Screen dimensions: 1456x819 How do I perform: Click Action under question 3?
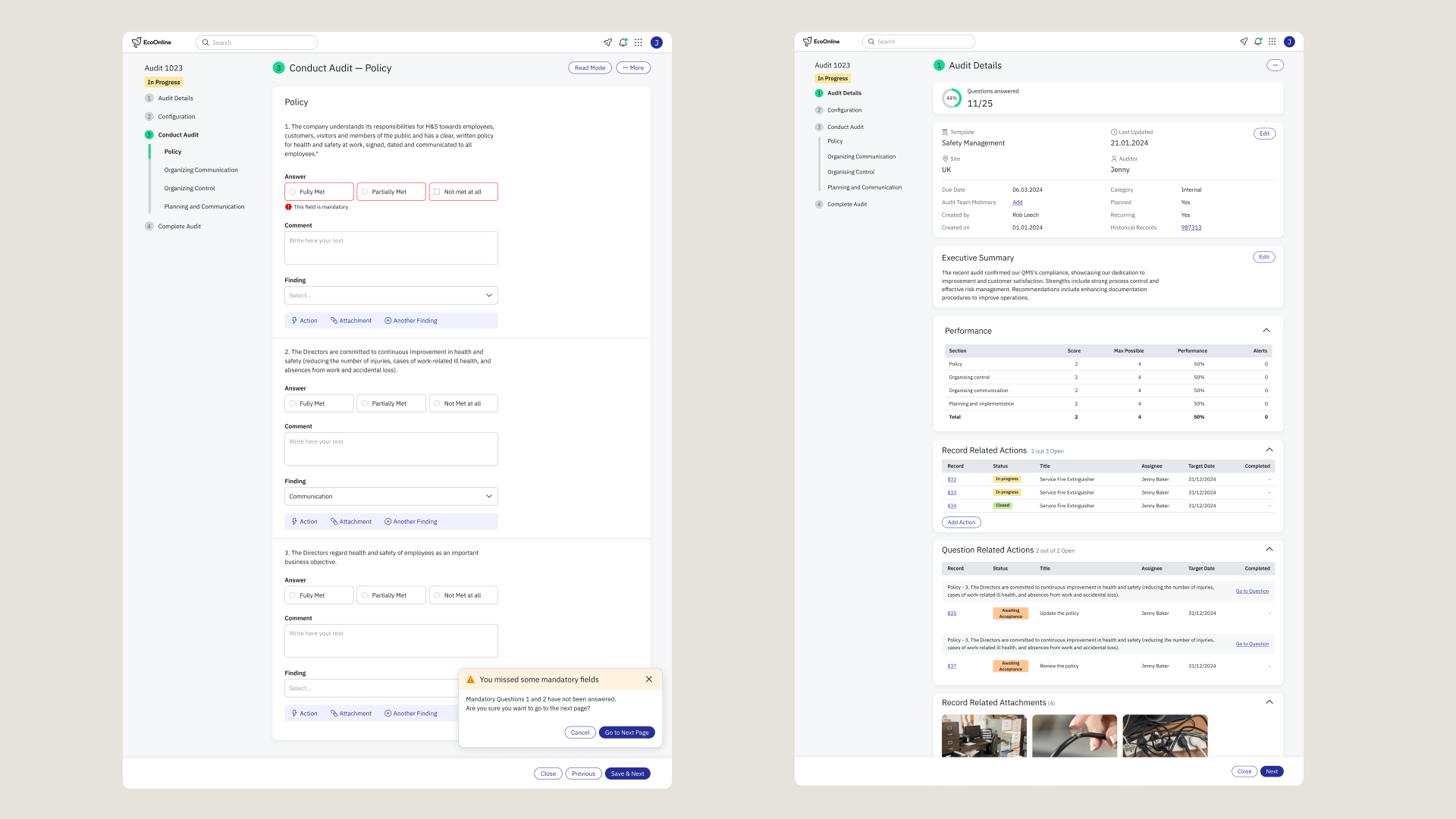click(x=305, y=714)
